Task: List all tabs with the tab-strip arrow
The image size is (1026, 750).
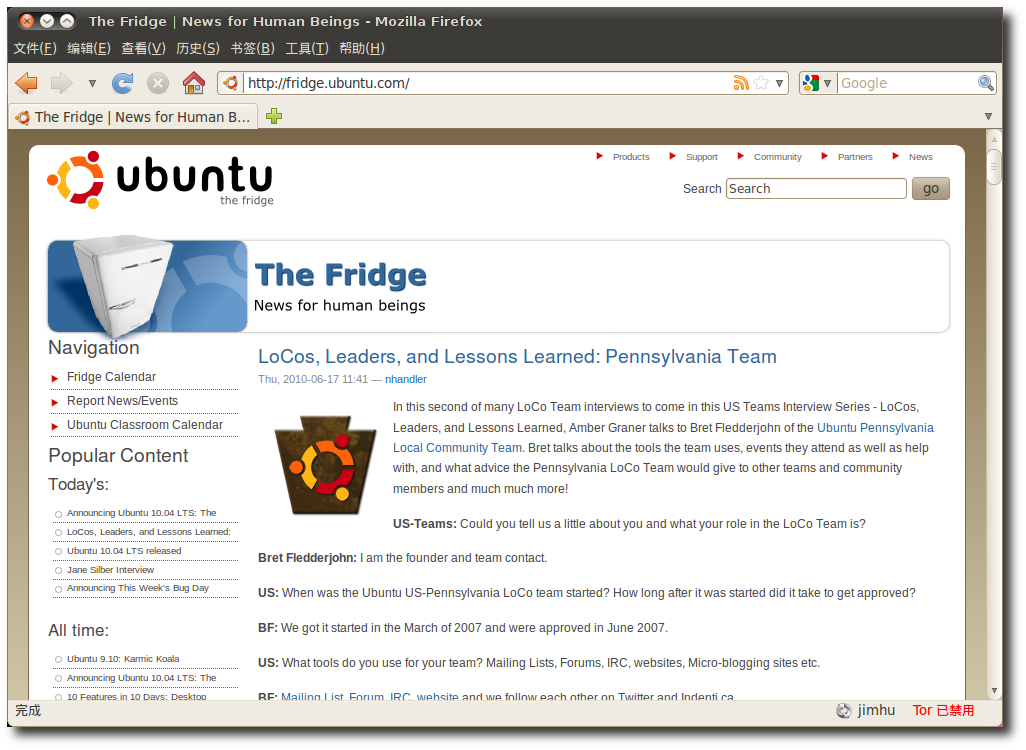Action: 988,116
